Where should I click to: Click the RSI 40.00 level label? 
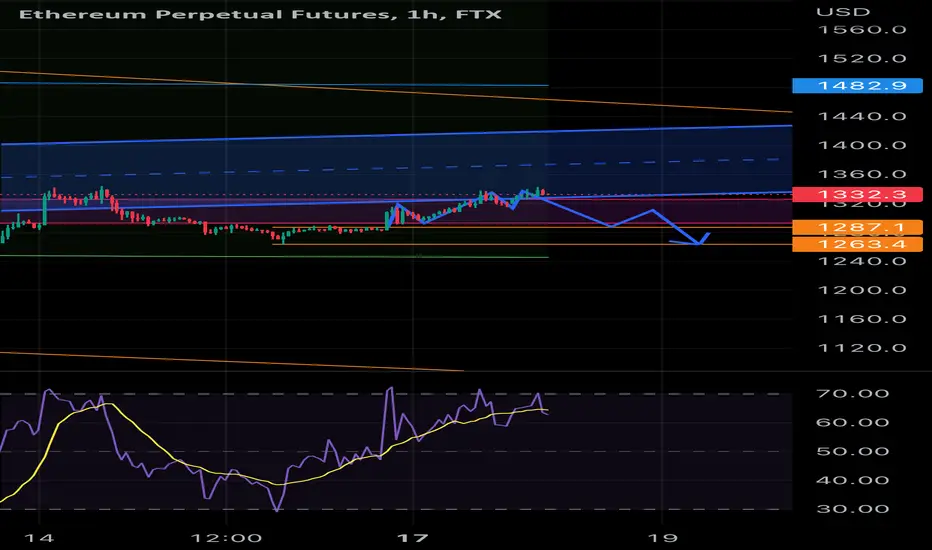pos(853,480)
